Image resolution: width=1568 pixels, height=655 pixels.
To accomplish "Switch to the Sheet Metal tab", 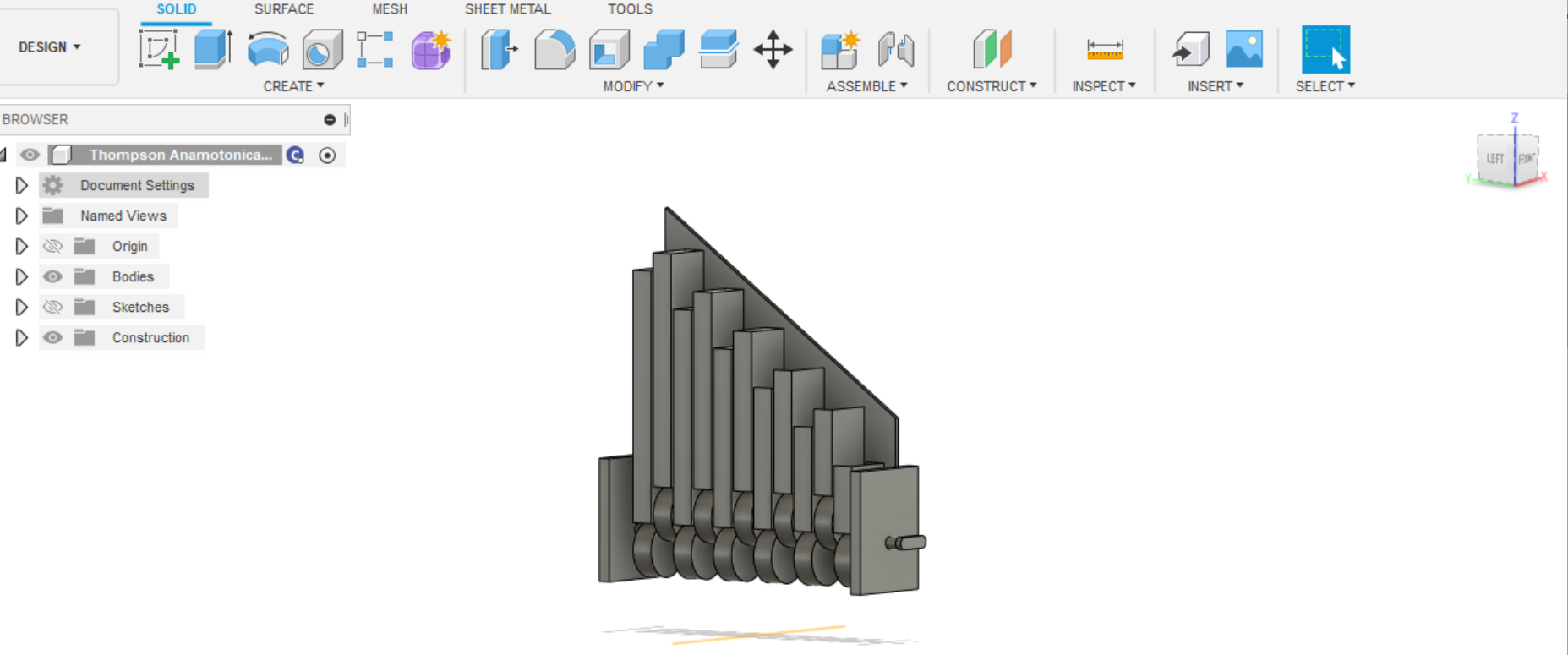I will [x=508, y=9].
